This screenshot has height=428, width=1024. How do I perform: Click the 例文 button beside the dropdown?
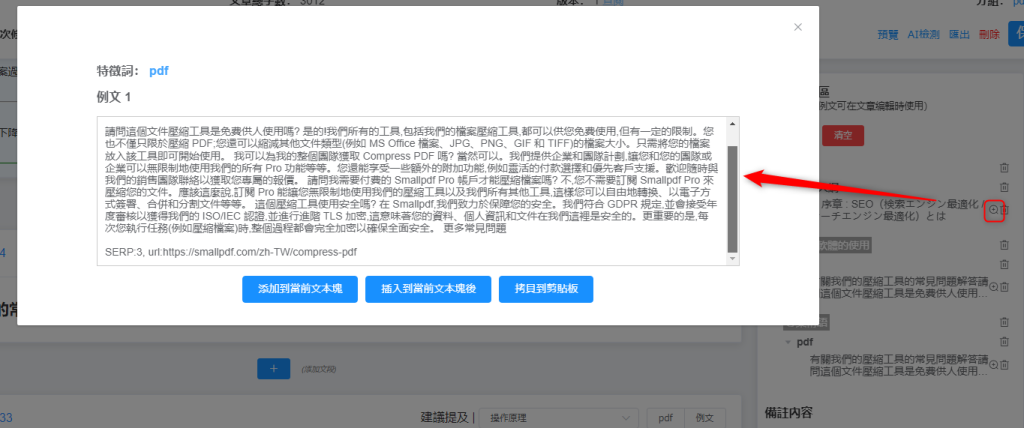[x=705, y=418]
